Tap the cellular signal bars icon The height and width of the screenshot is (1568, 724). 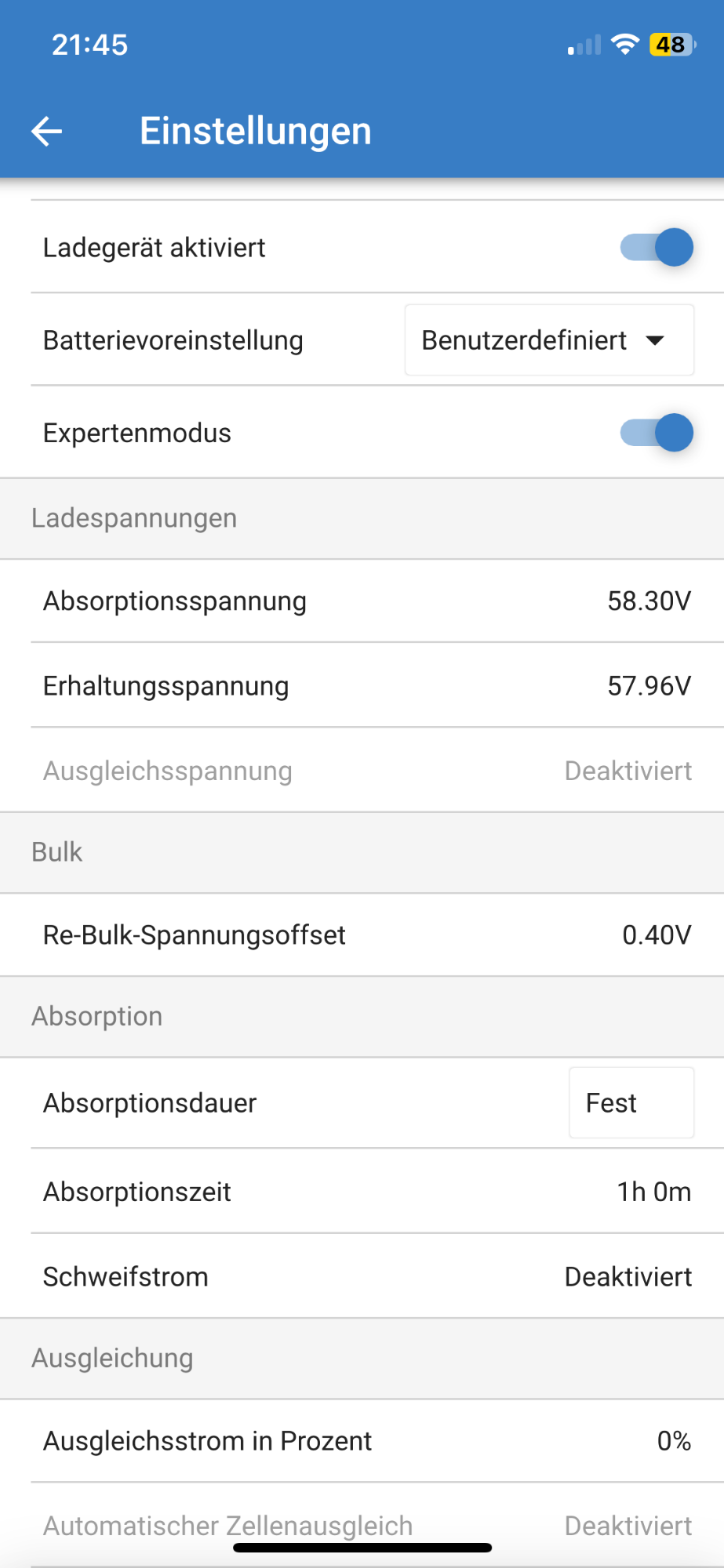[584, 45]
